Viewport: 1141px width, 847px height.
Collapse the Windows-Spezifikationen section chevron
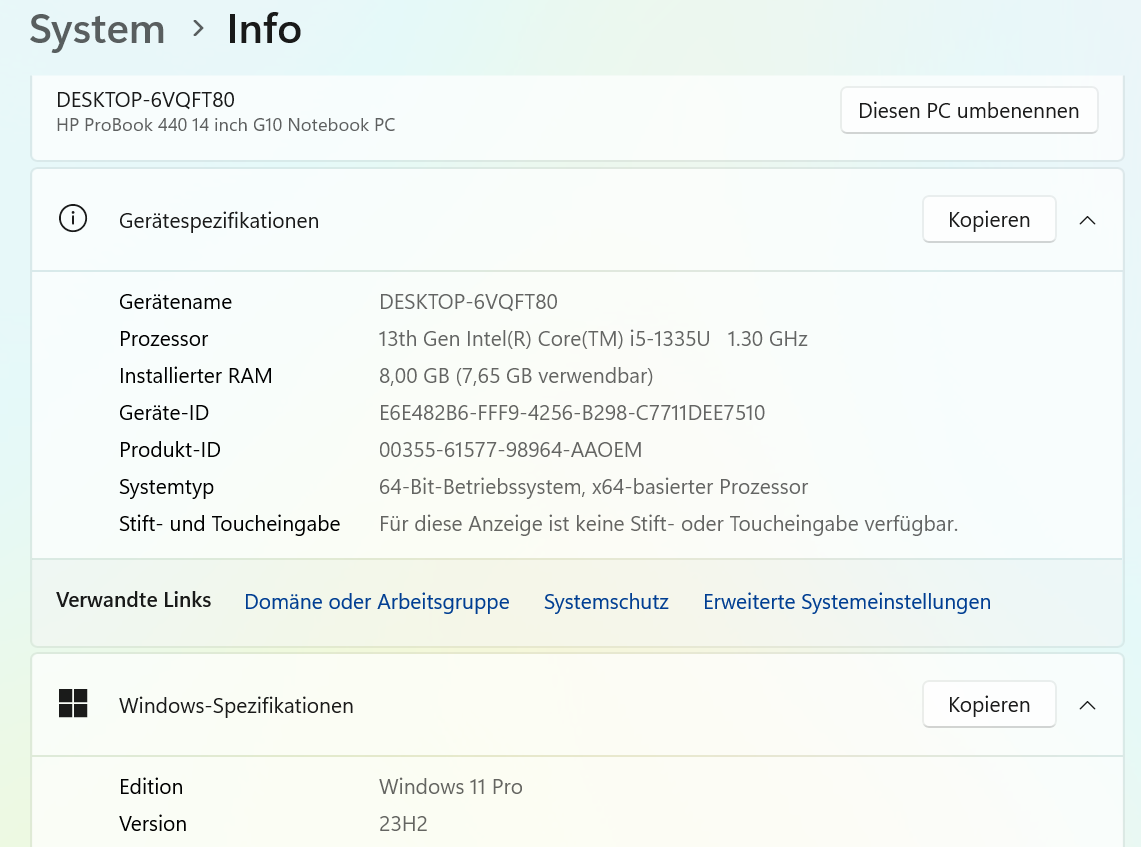pos(1087,705)
